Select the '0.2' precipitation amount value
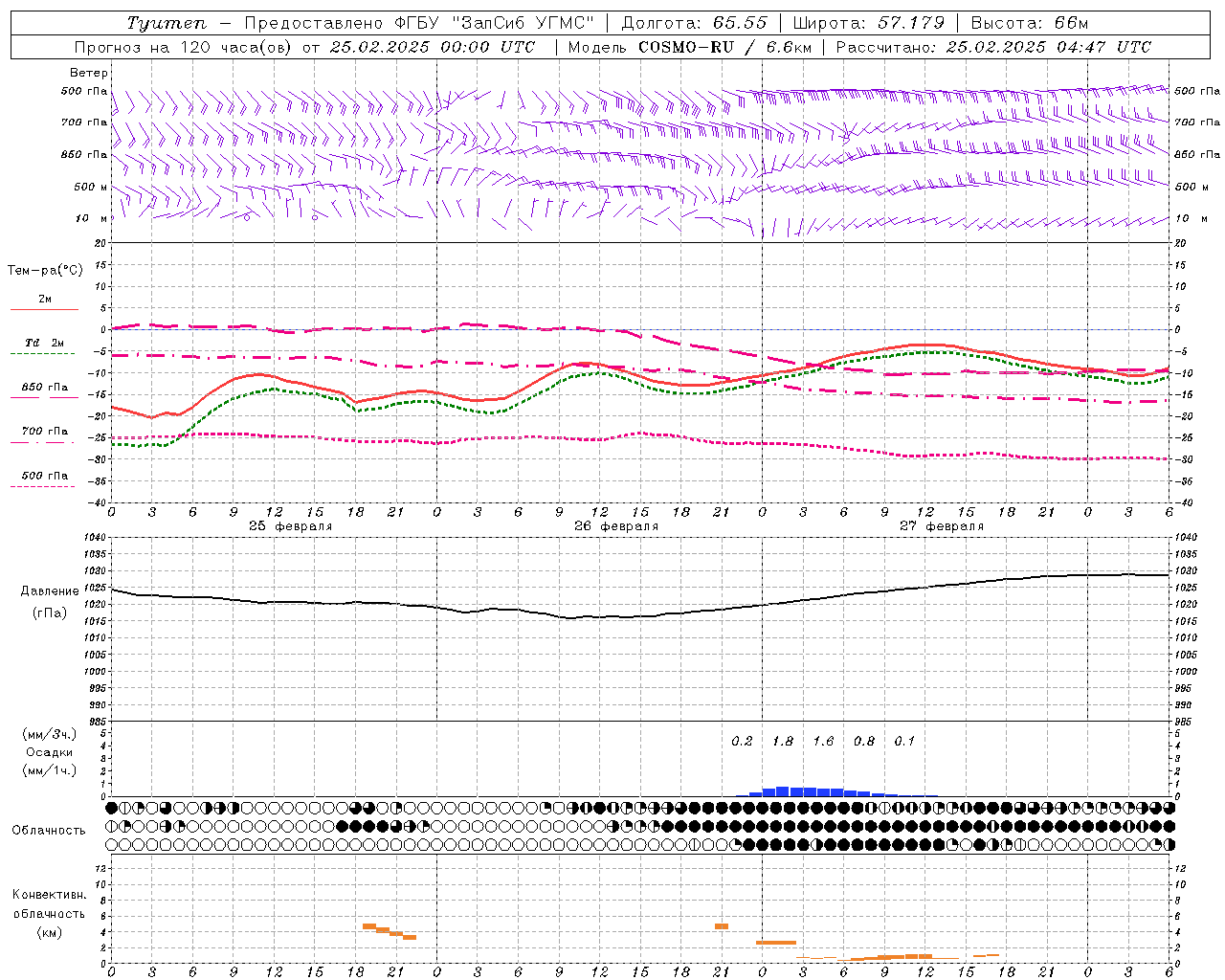This screenshot has width=1225, height=980. pos(742,742)
